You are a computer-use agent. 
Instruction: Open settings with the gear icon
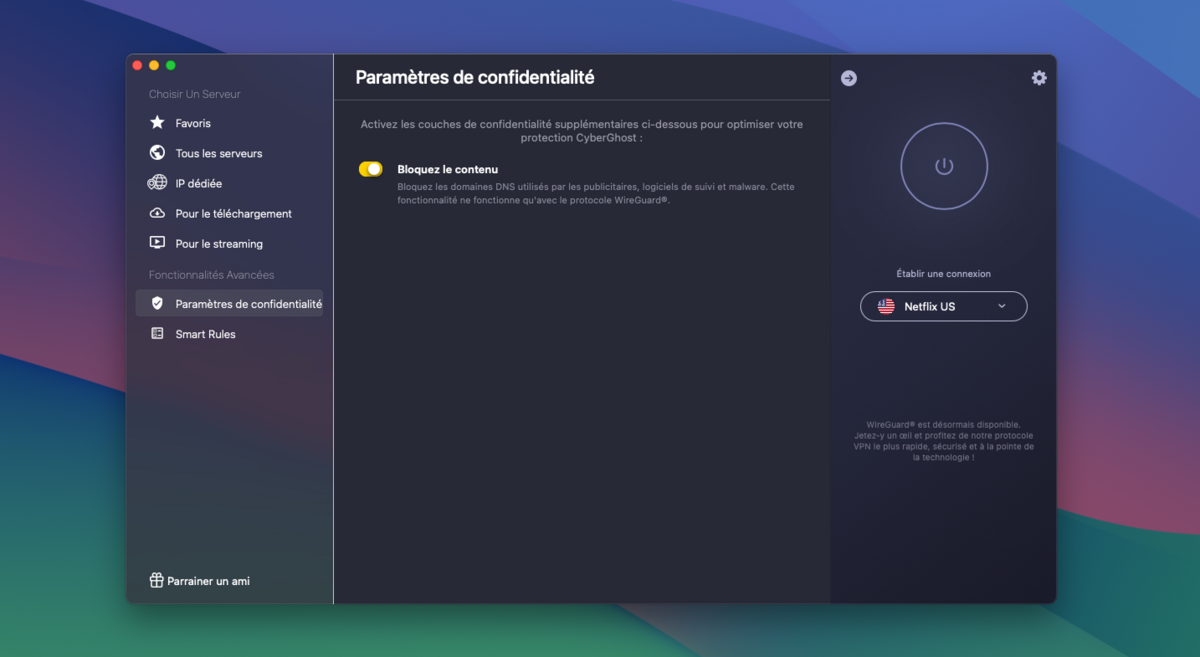tap(1039, 78)
